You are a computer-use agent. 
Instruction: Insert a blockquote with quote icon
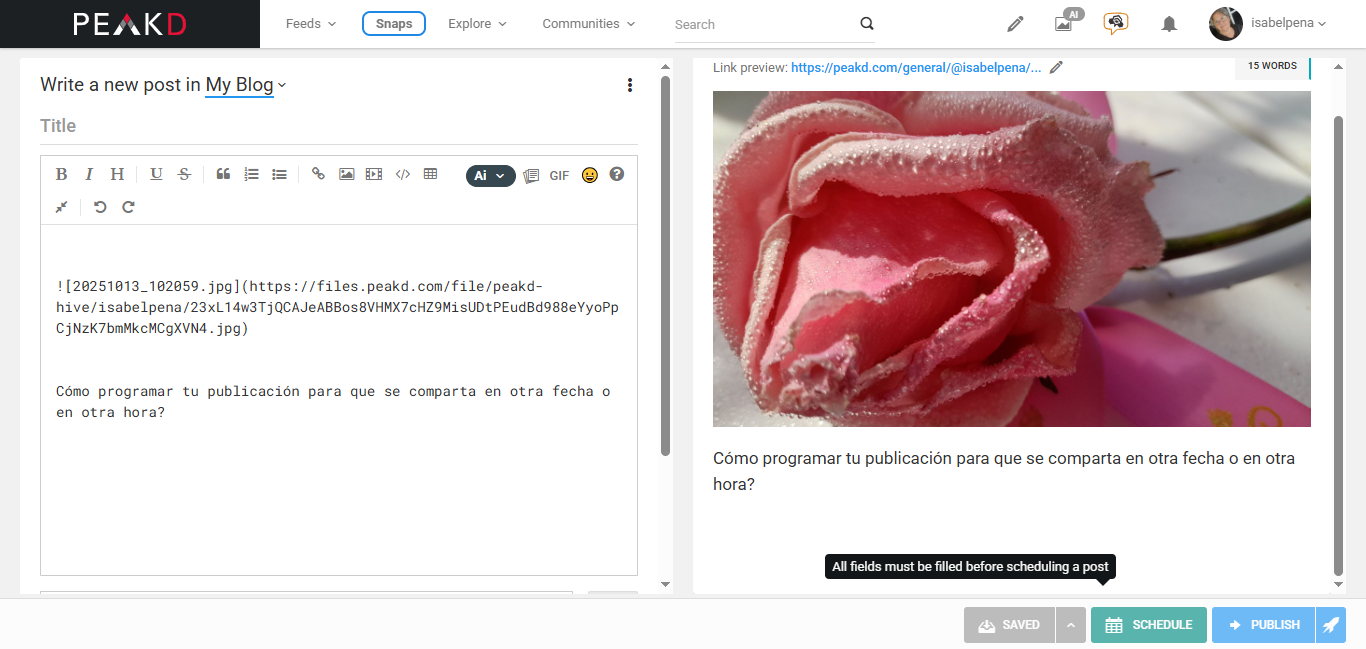[223, 174]
